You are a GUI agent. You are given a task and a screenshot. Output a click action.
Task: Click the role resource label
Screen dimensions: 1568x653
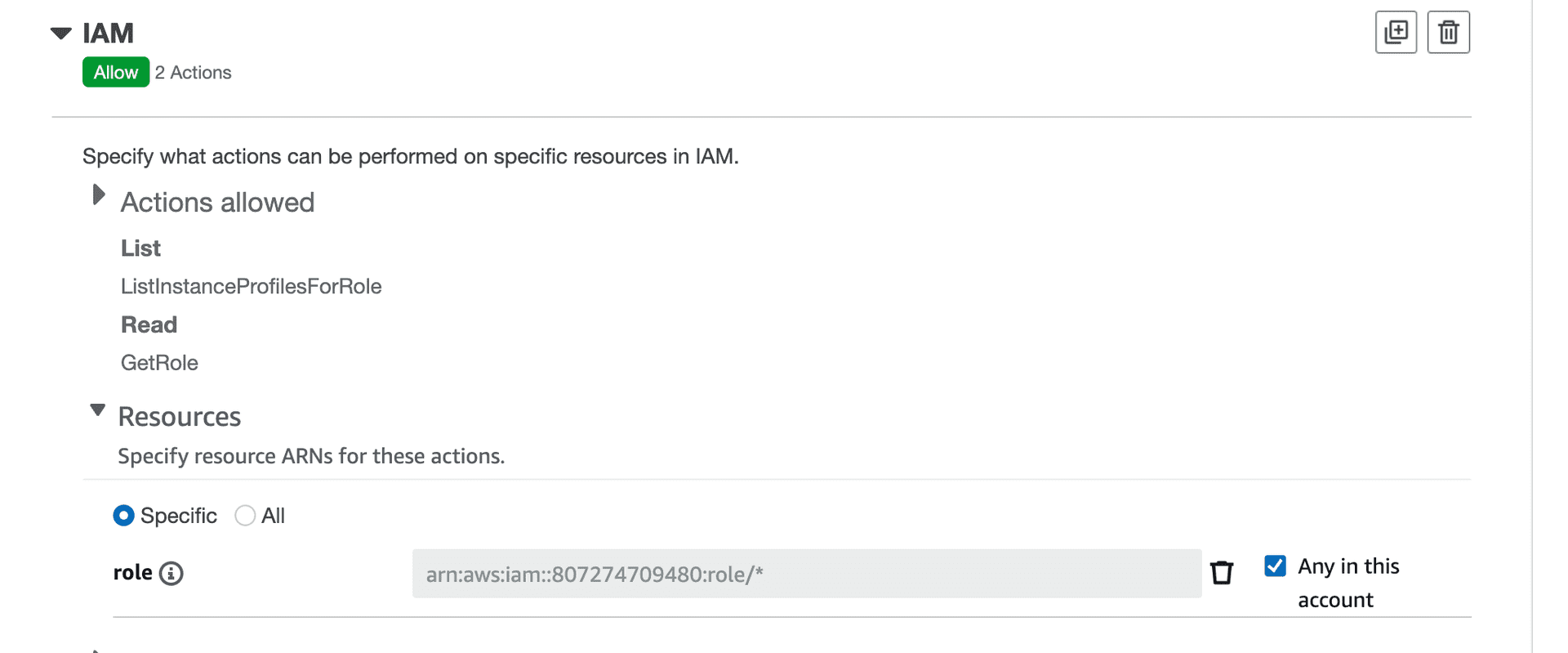[x=132, y=573]
